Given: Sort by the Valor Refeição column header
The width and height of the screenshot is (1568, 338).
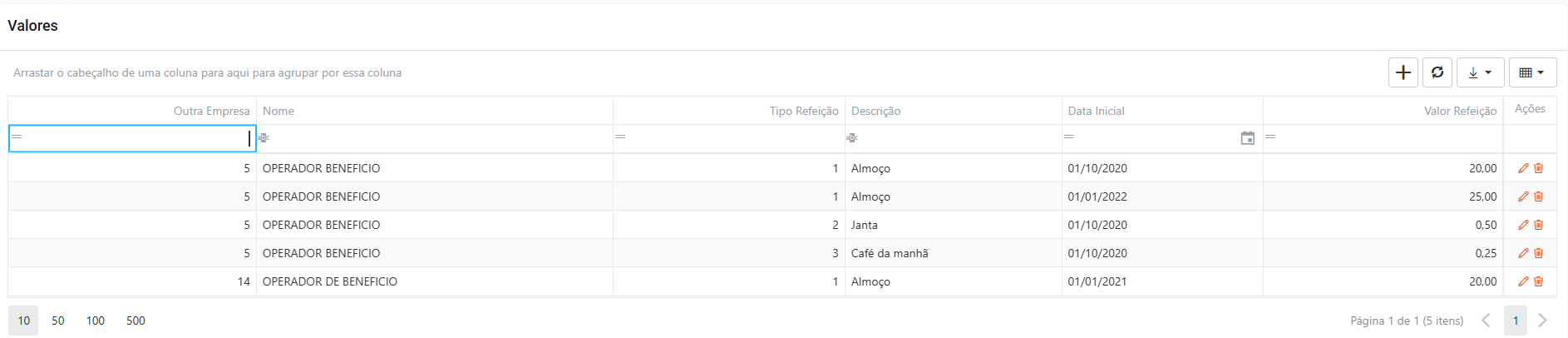Looking at the screenshot, I should point(1460,111).
